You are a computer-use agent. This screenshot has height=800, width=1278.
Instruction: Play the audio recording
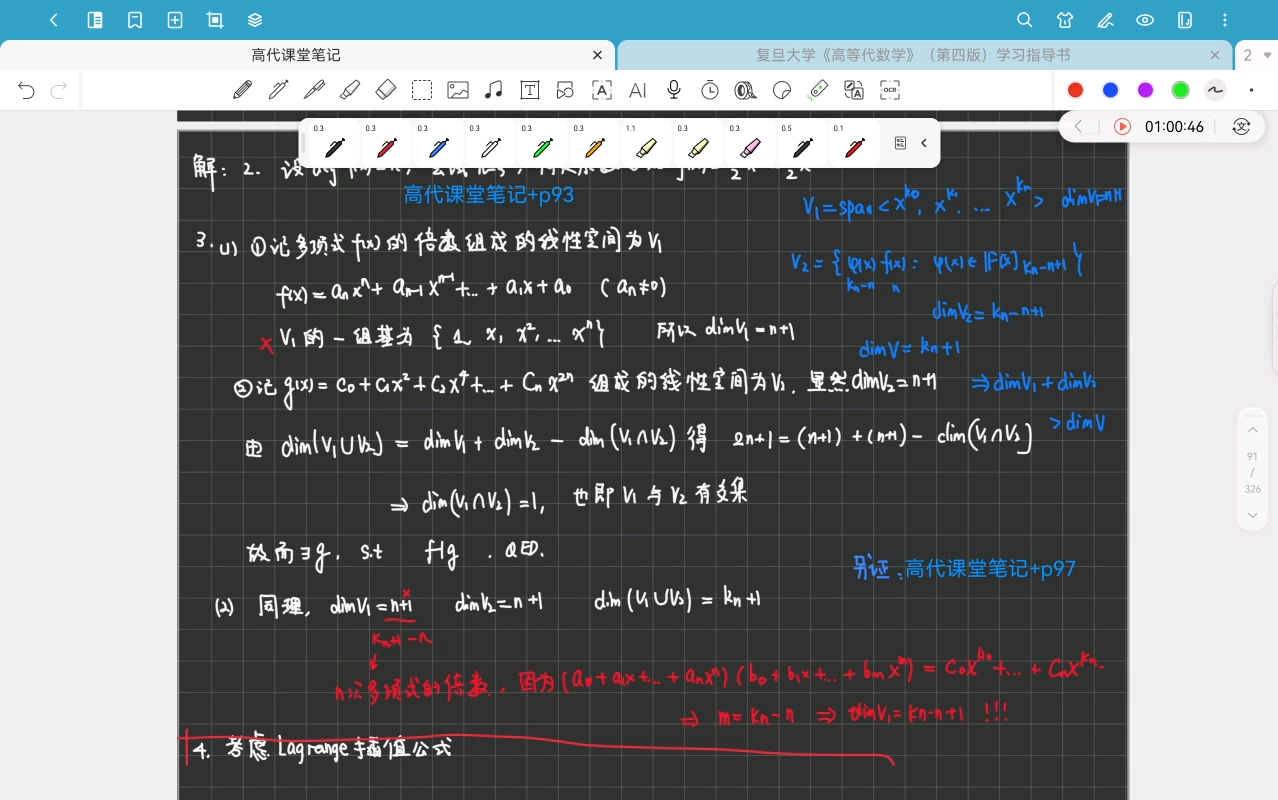[1122, 127]
